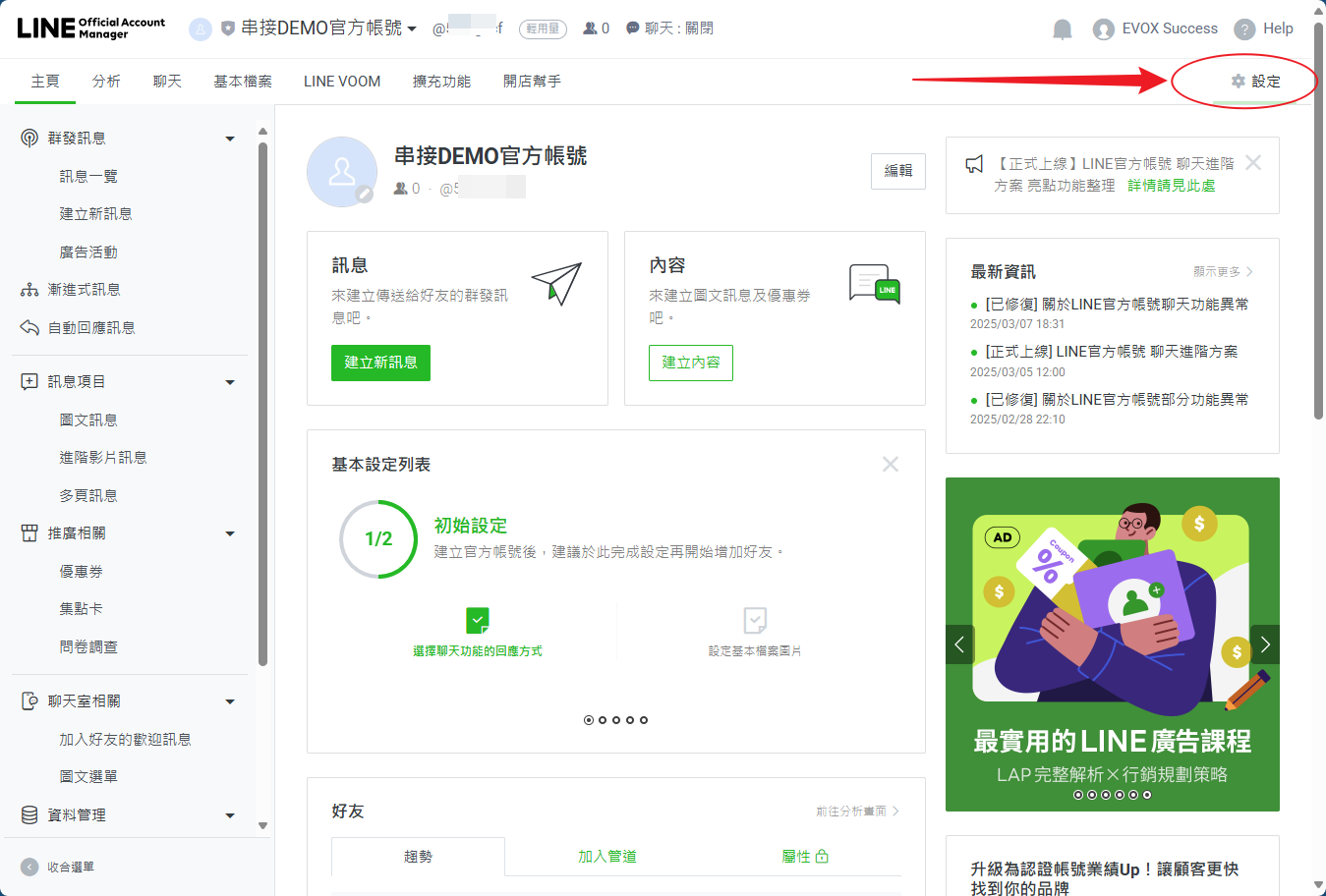Click 前往分析畫面 link in 好友
The width and height of the screenshot is (1326, 896).
click(857, 812)
